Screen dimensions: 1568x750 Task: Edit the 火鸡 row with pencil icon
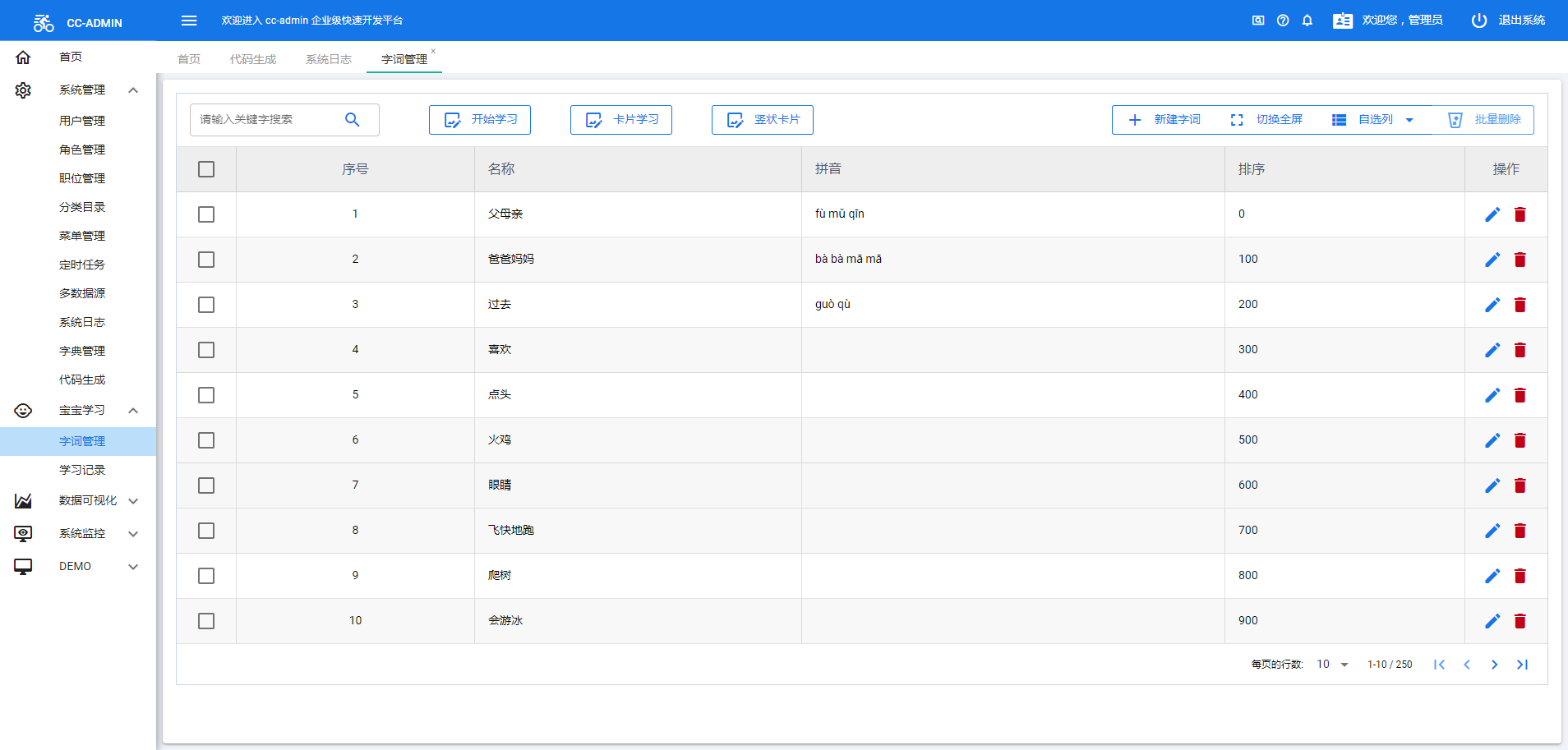pyautogui.click(x=1492, y=440)
